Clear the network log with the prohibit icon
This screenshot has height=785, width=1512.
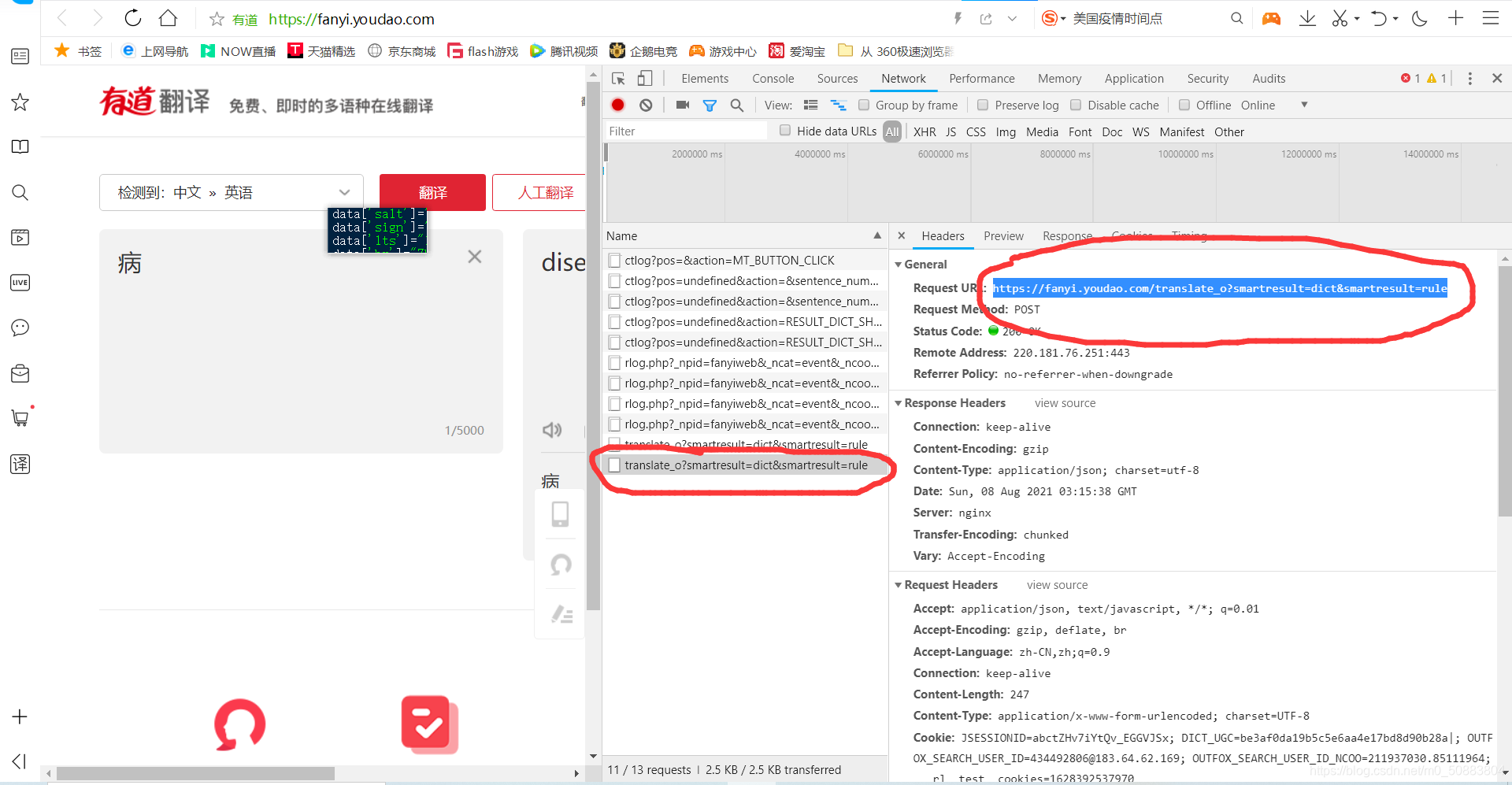tap(646, 105)
